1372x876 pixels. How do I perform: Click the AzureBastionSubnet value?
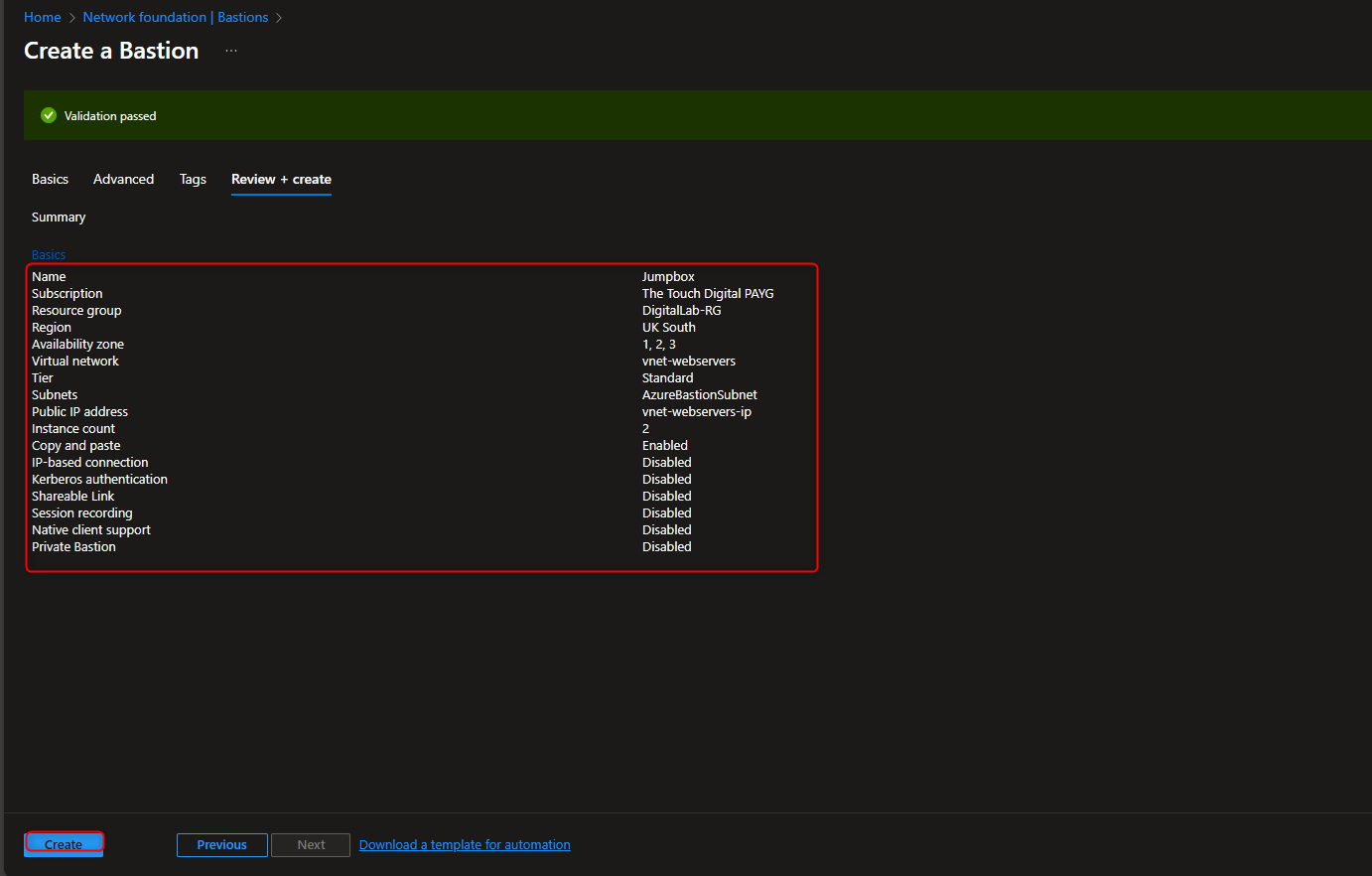699,394
